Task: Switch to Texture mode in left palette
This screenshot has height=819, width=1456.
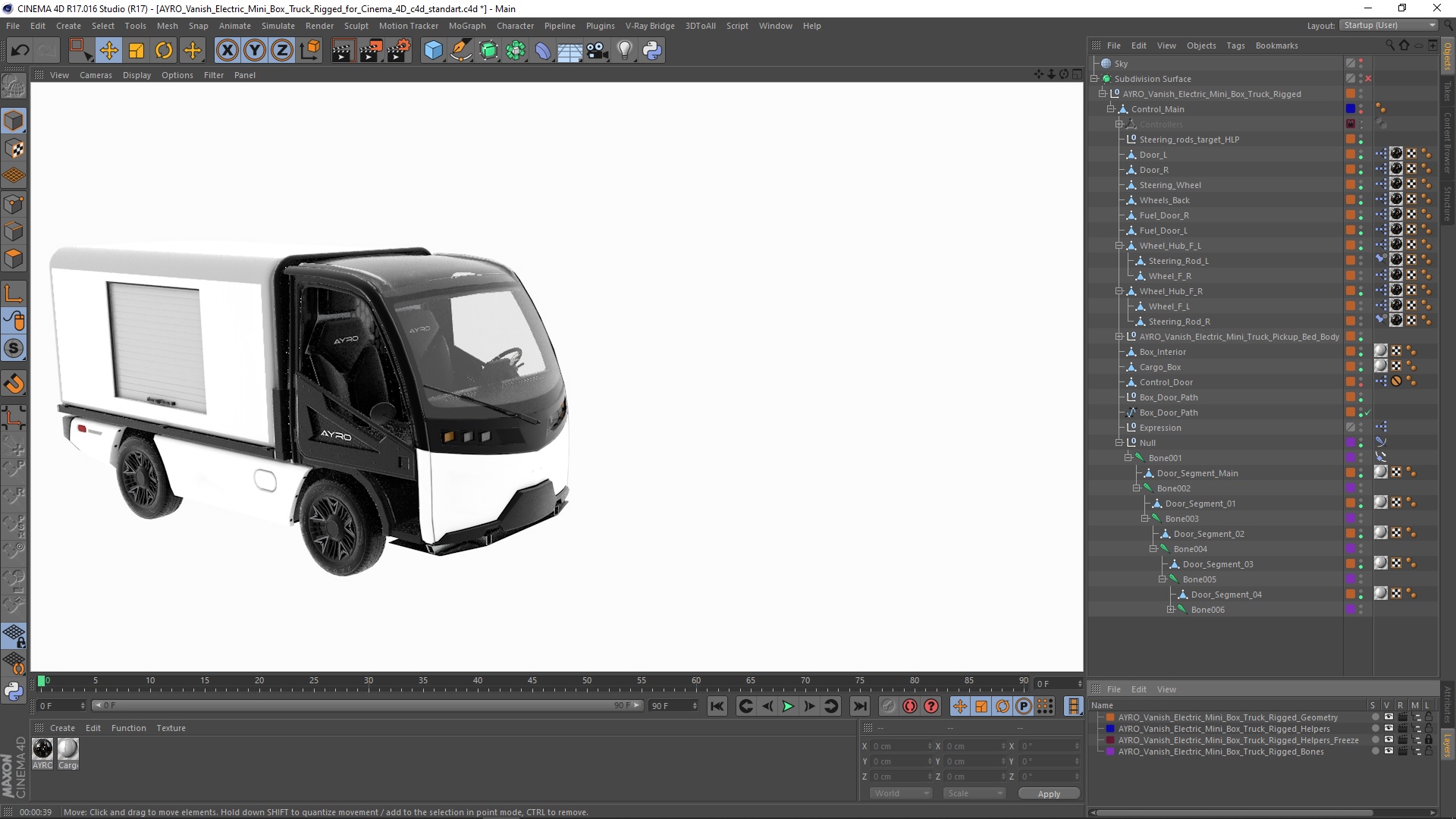Action: (14, 149)
